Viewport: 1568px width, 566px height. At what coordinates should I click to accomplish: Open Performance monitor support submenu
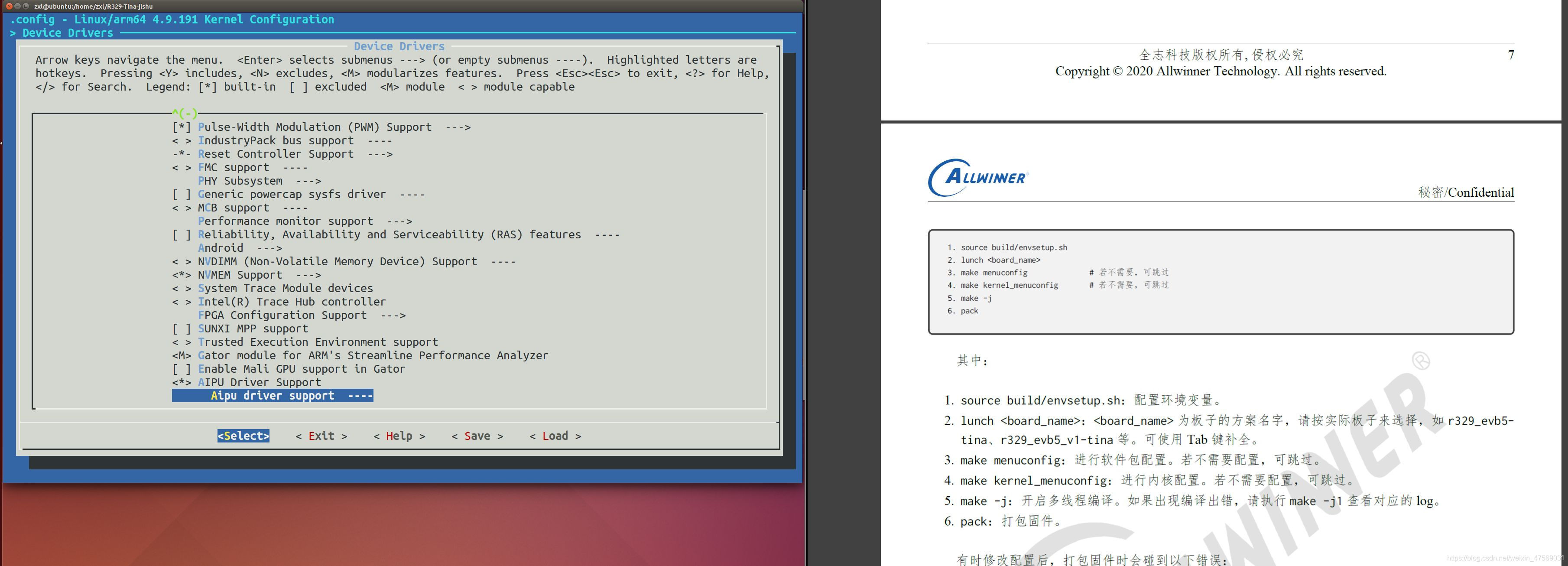305,221
